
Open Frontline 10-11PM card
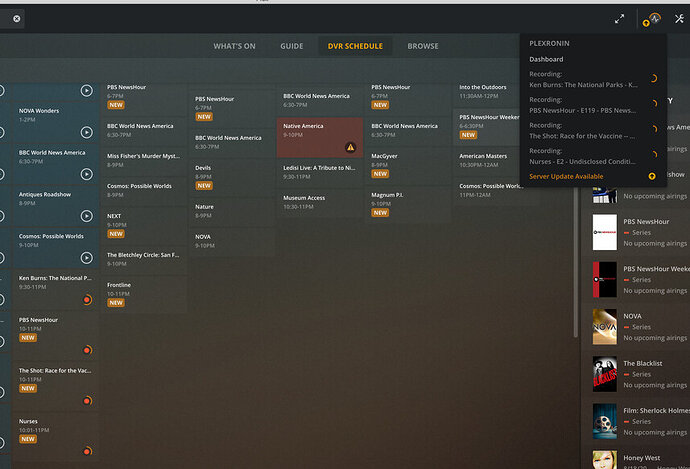144,294
